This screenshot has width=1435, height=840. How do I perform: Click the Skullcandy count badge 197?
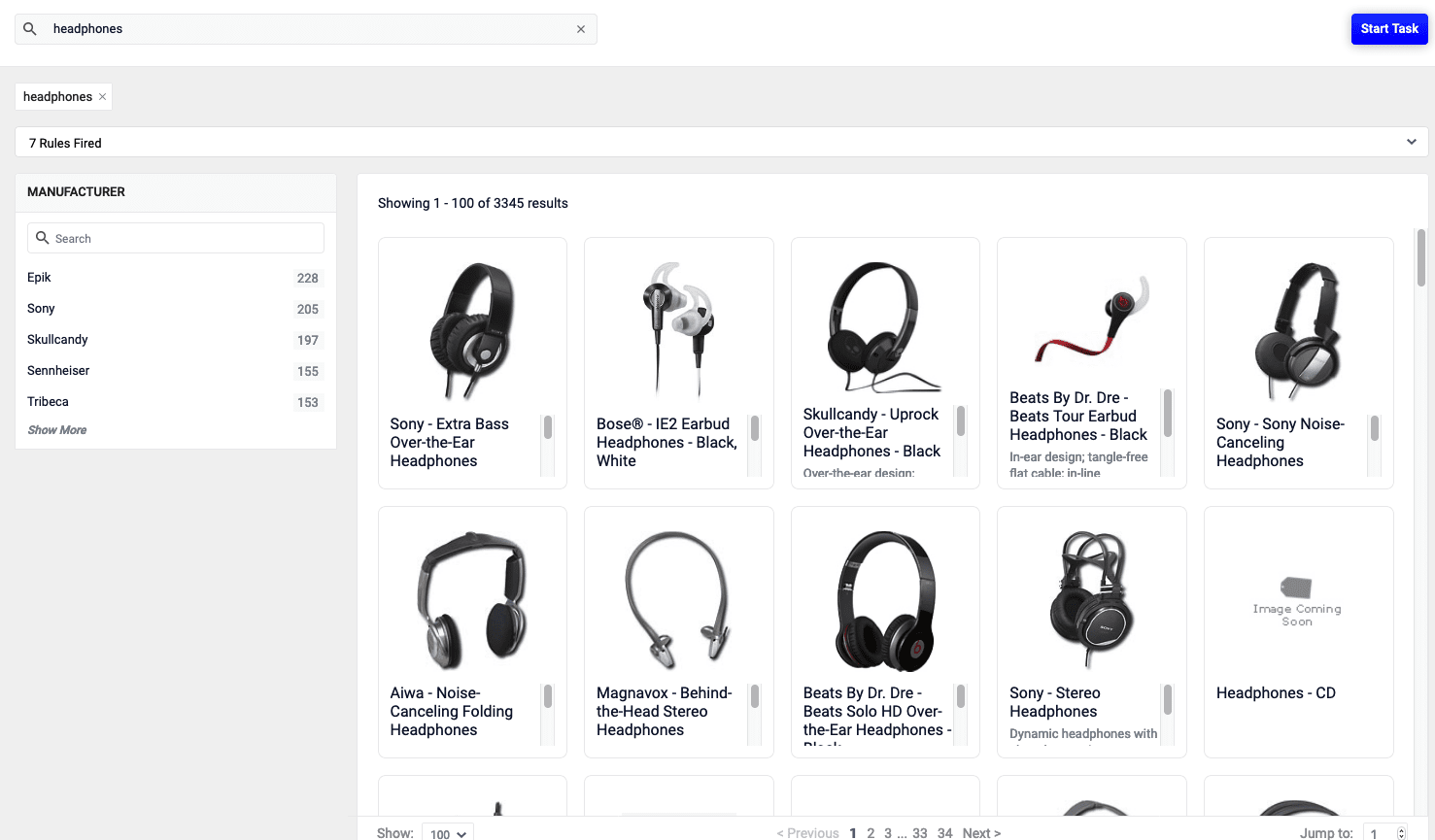[x=308, y=340]
